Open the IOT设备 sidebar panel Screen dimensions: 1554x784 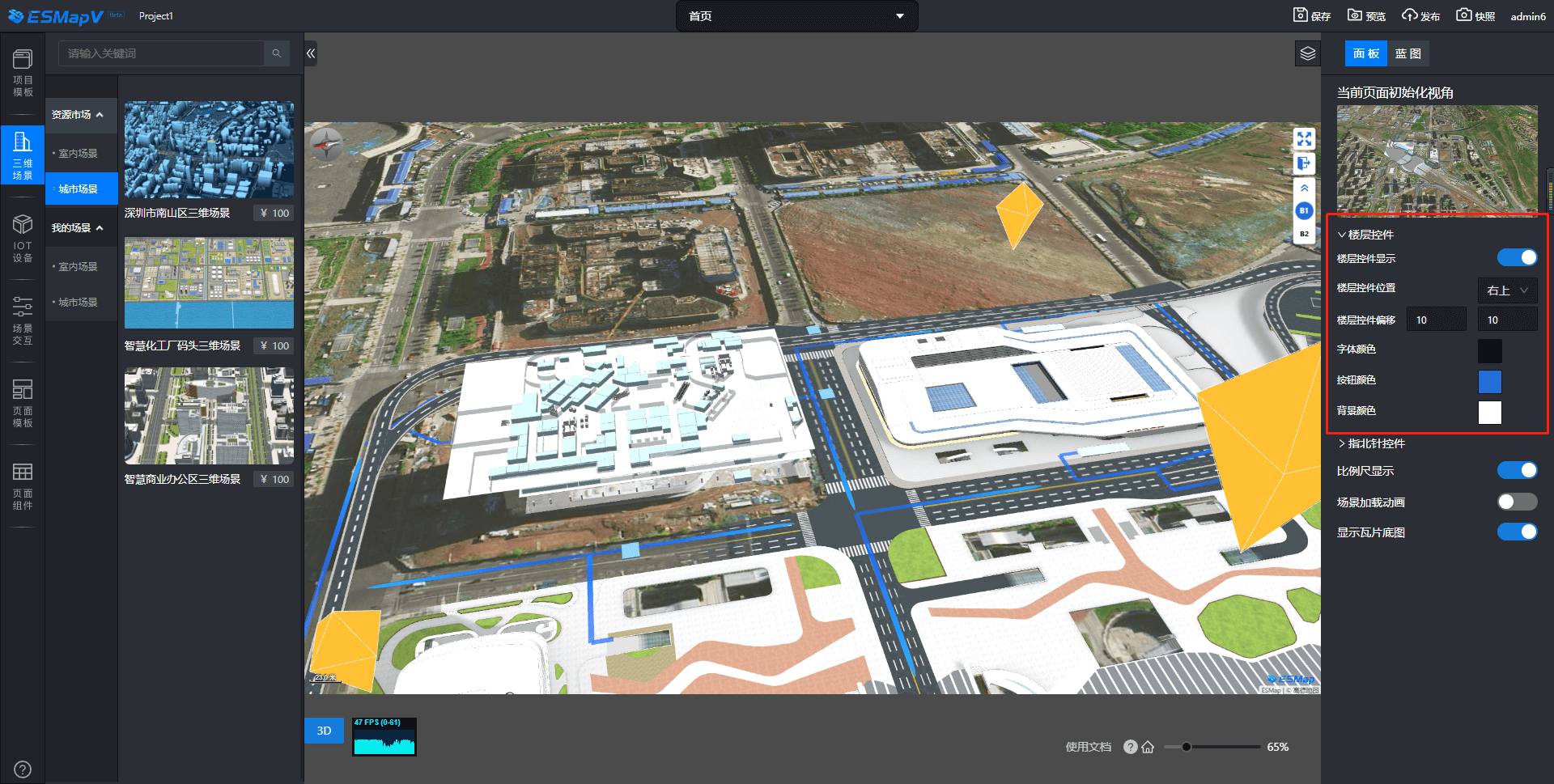(23, 239)
